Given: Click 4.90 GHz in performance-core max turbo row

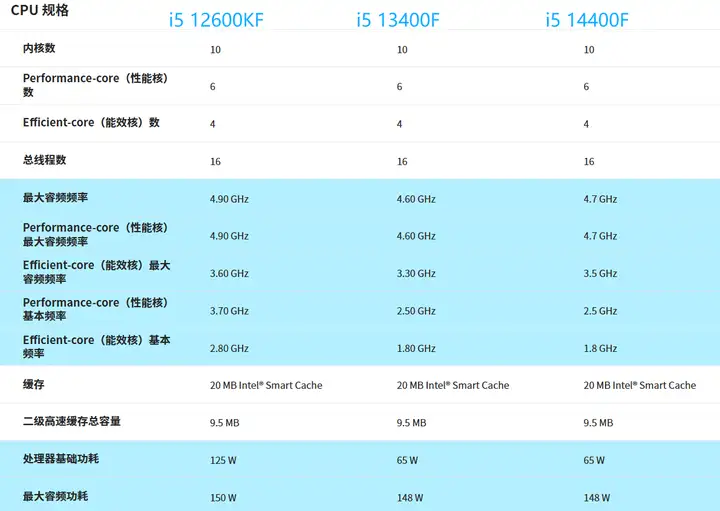Looking at the screenshot, I should pyautogui.click(x=229, y=236).
